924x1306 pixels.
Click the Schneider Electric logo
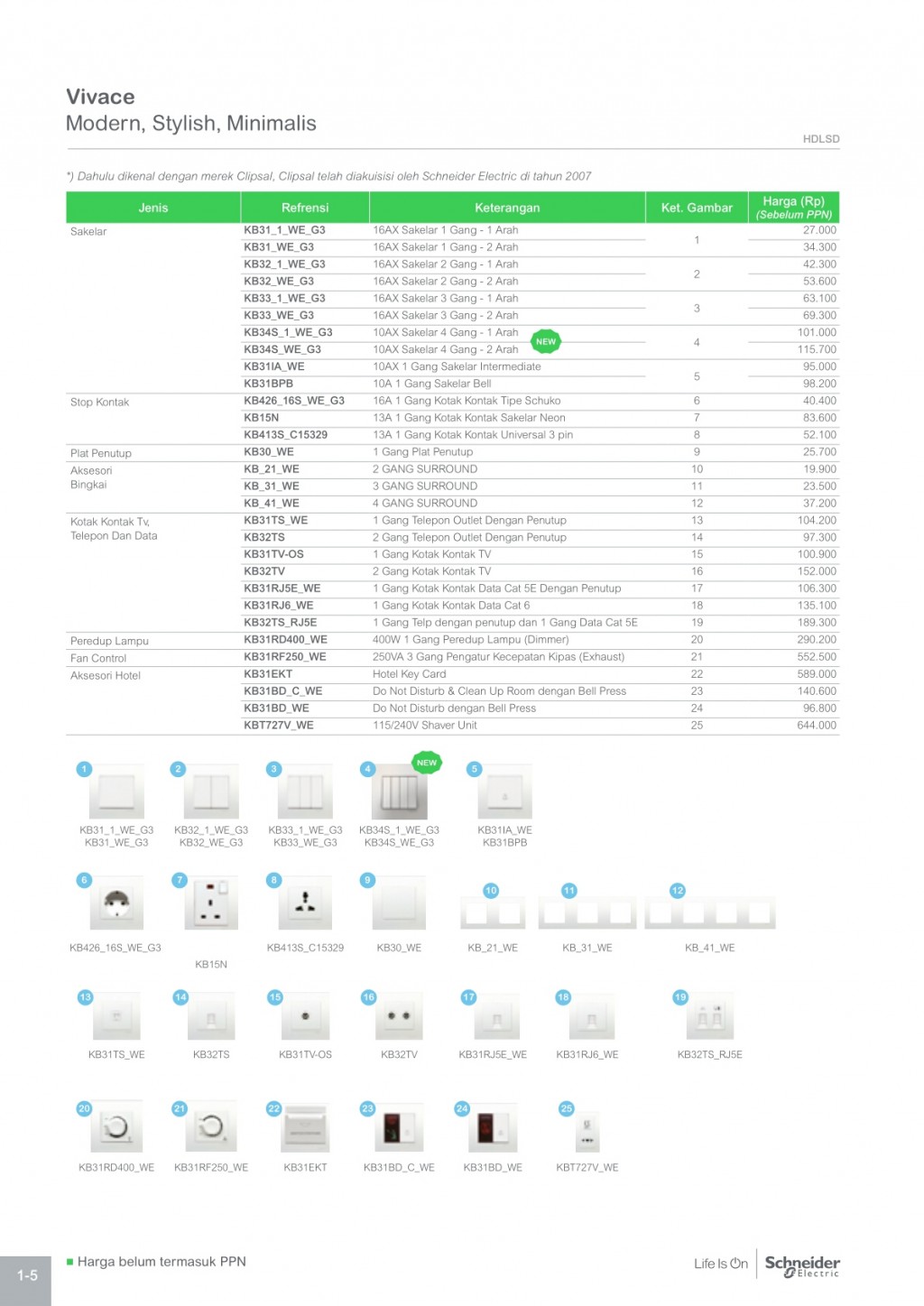[x=802, y=1265]
